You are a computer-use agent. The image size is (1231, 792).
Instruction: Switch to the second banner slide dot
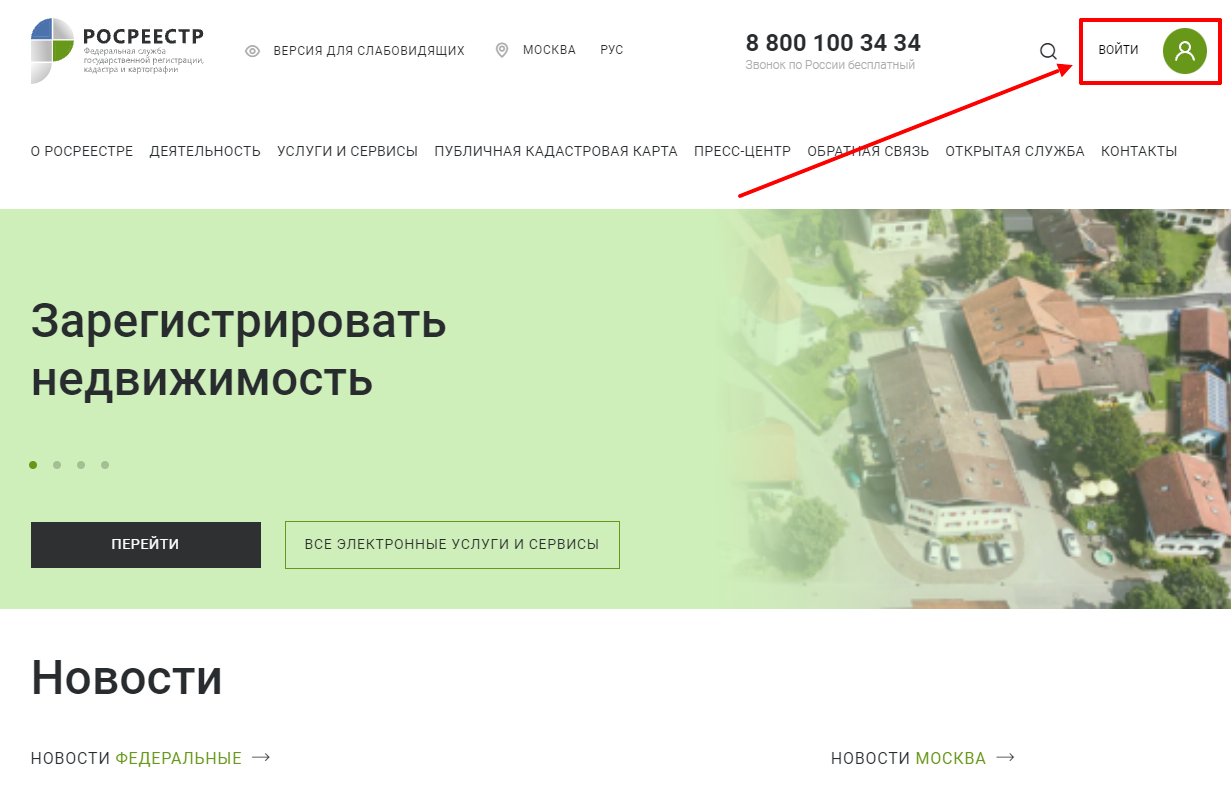point(57,465)
